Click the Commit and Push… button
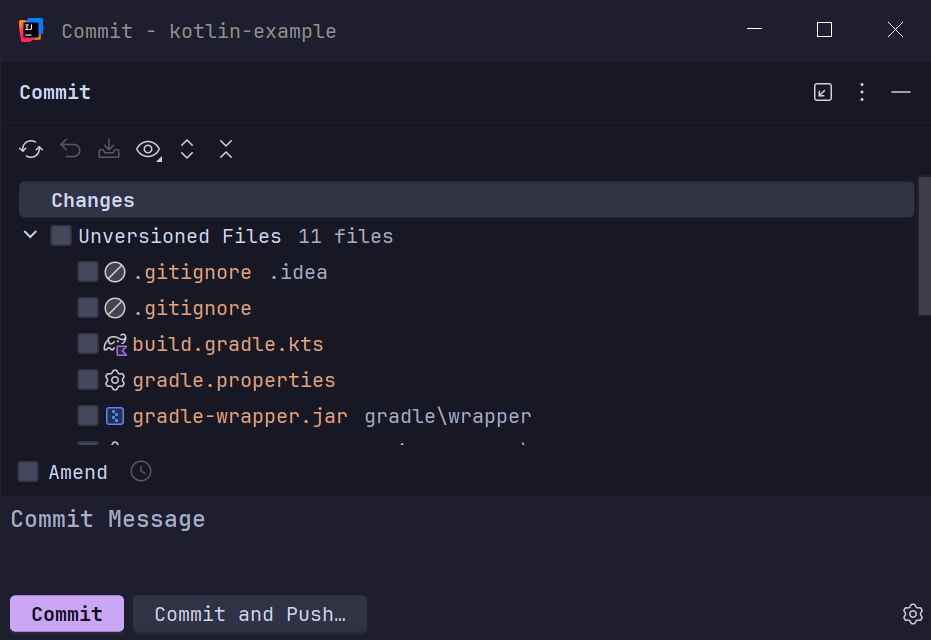Image resolution: width=931 pixels, height=640 pixels. pyautogui.click(x=250, y=614)
